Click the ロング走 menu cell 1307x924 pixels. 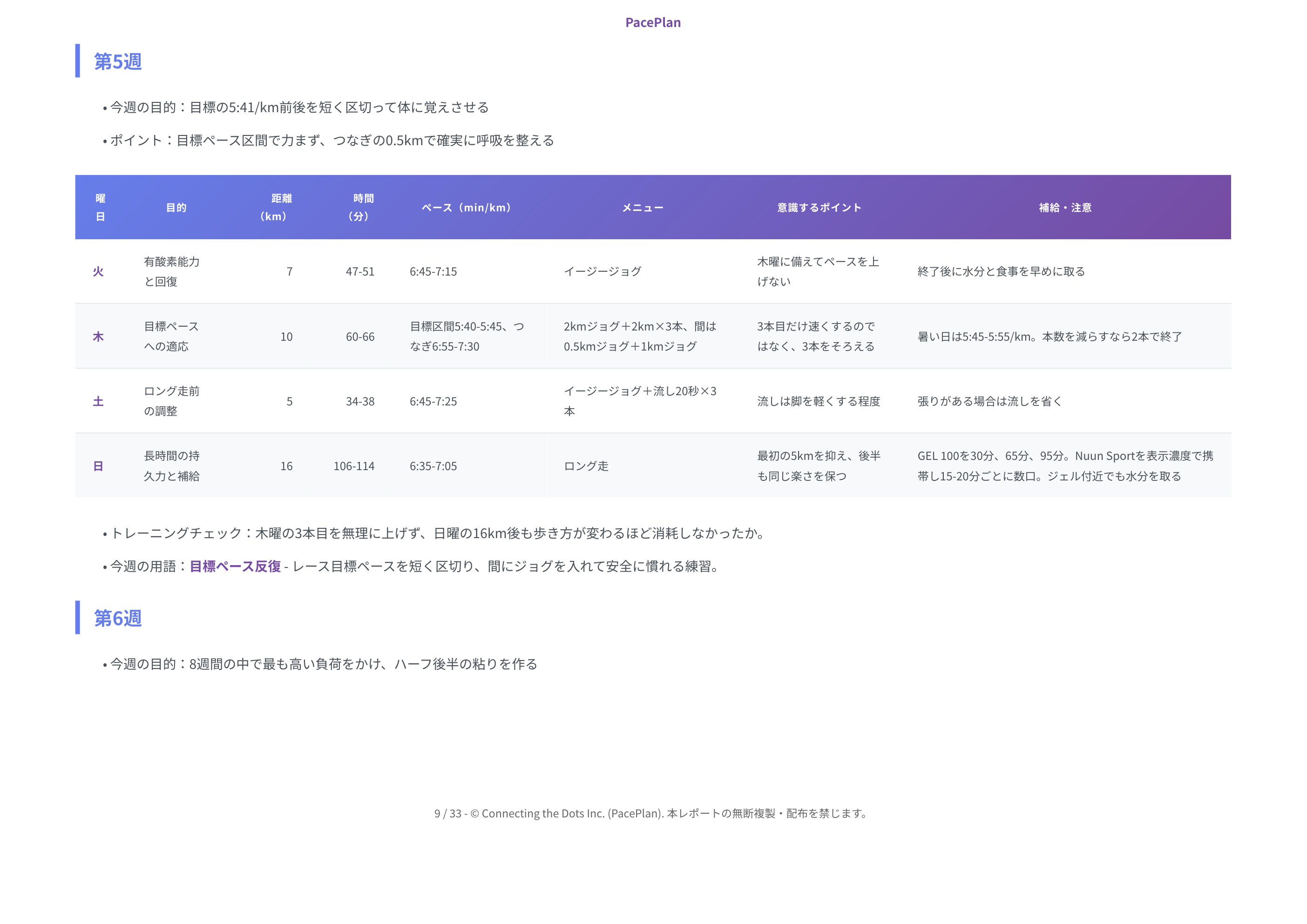click(586, 466)
